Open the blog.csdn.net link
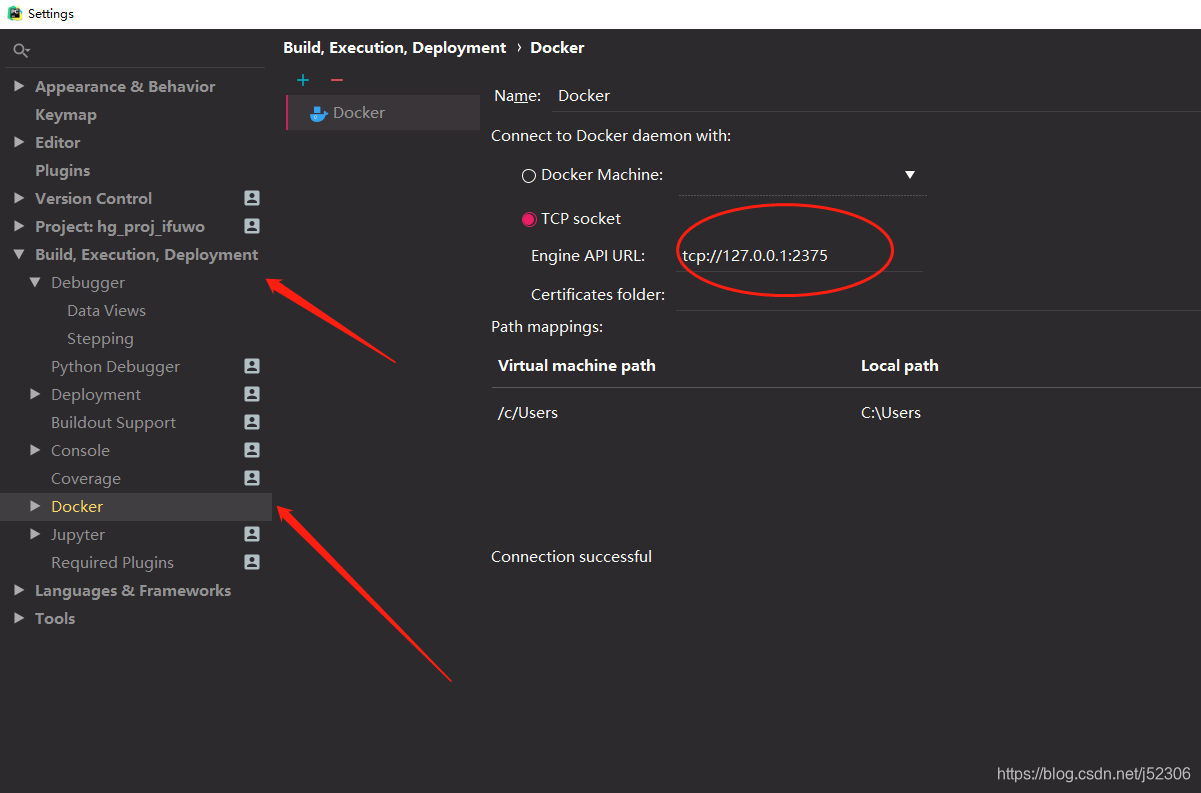The image size is (1201, 793). [1094, 773]
